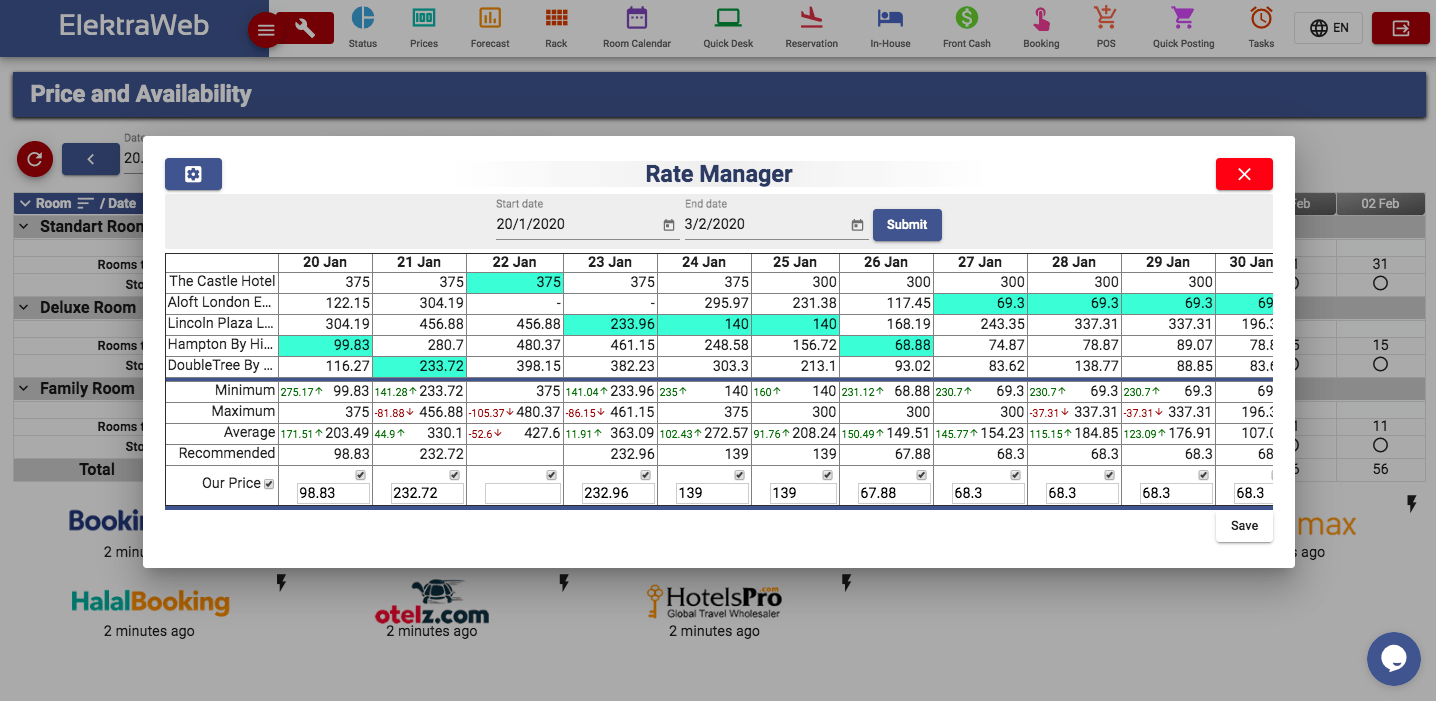The width and height of the screenshot is (1436, 701).
Task: Toggle the Our Price master checkbox
Action: pyautogui.click(x=268, y=484)
